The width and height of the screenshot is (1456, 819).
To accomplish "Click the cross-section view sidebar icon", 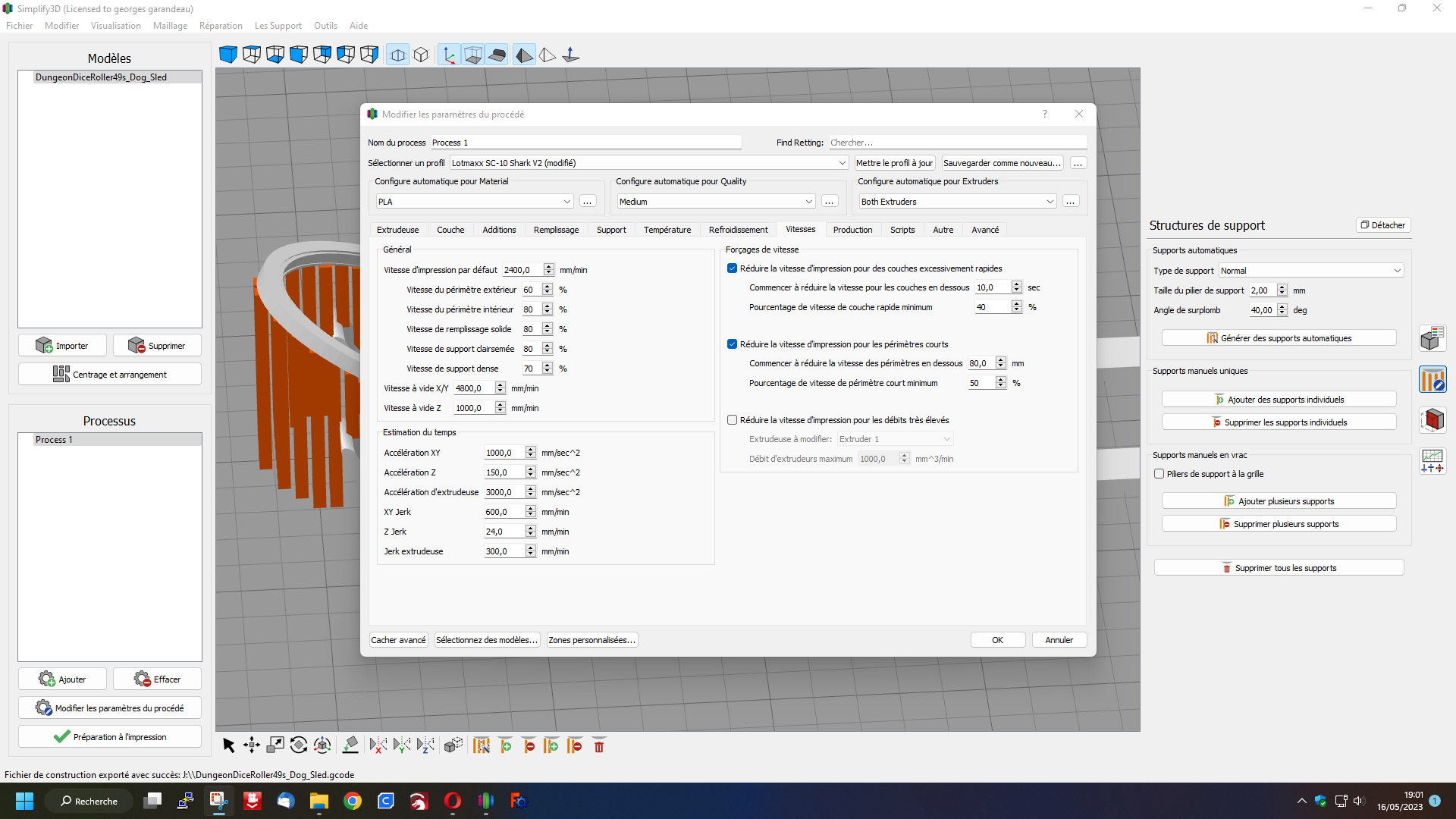I will [x=1432, y=419].
